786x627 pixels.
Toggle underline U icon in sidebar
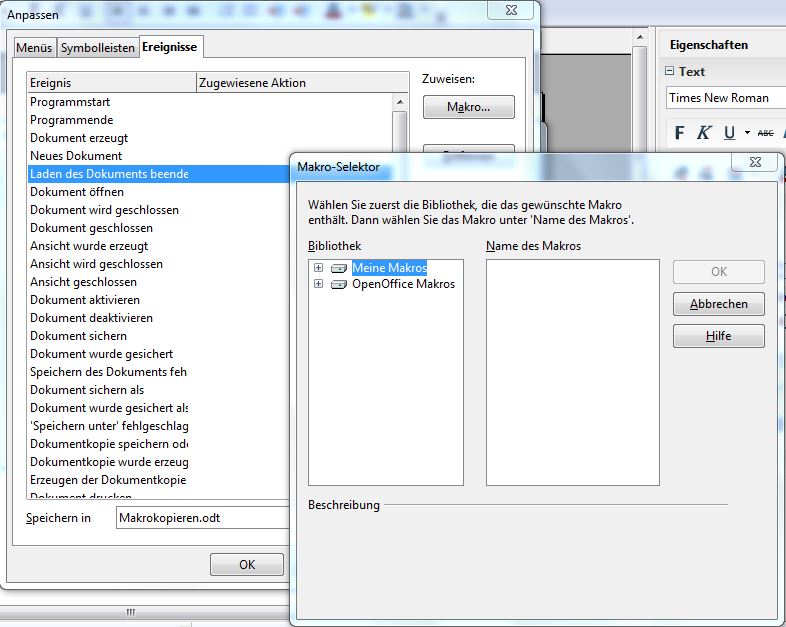coord(729,133)
